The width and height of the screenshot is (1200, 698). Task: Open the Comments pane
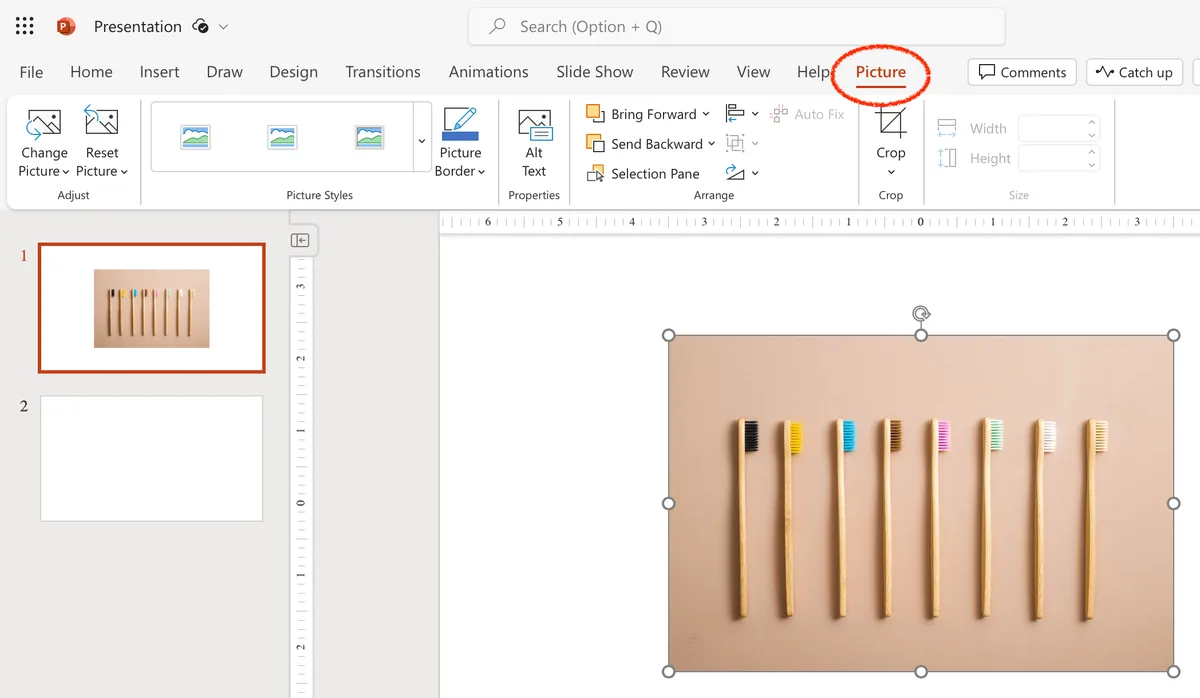point(1022,72)
